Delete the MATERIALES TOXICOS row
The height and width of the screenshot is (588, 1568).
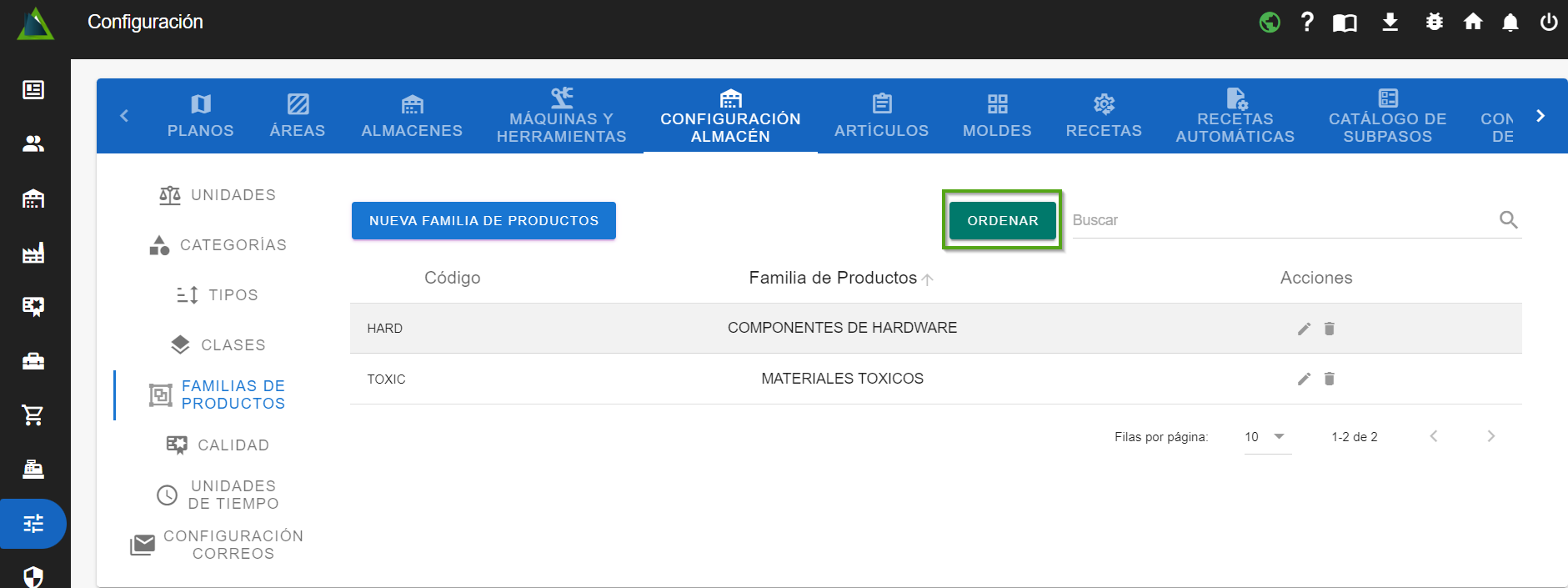[1330, 379]
